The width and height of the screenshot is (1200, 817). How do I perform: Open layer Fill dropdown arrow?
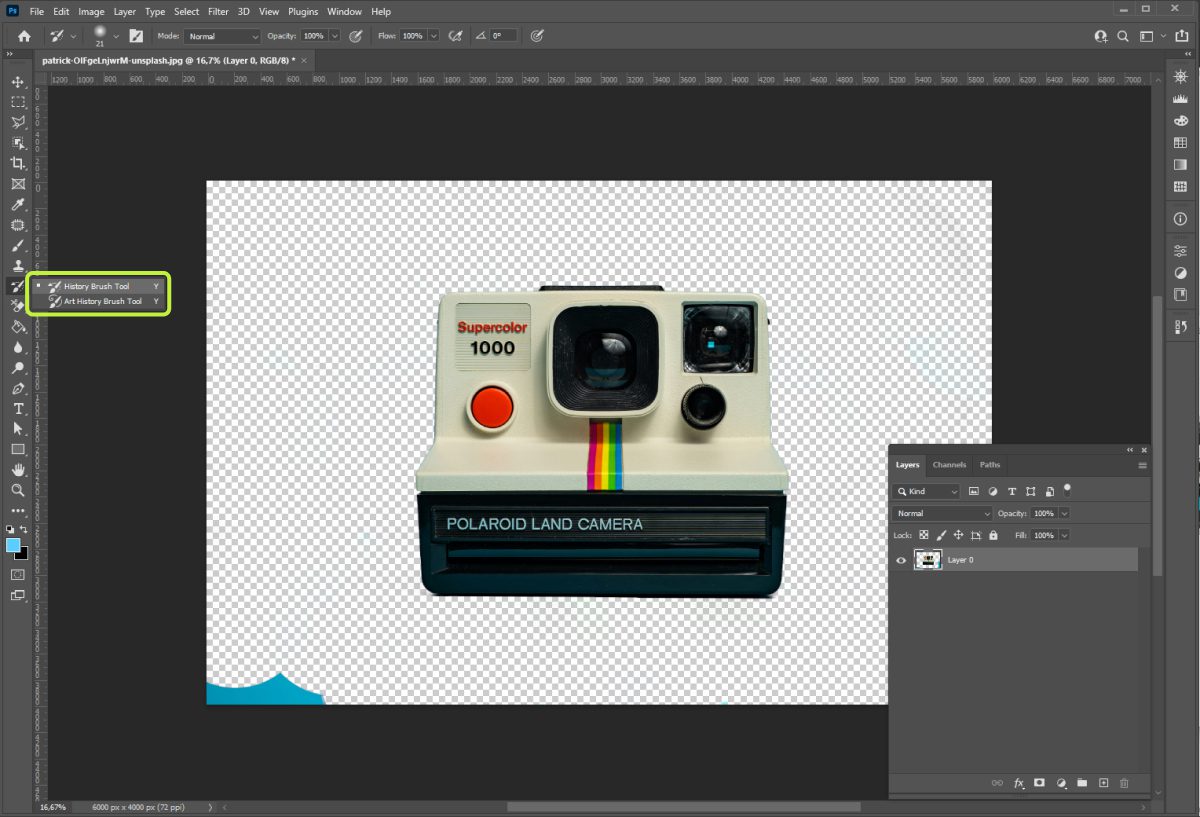coord(1064,535)
